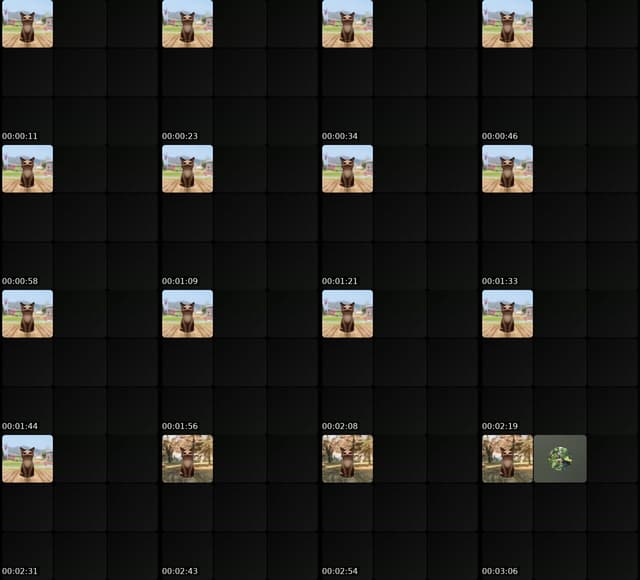
Task: Pick the cat thumbnail in the 00:01:33 frame
Action: click(x=507, y=169)
